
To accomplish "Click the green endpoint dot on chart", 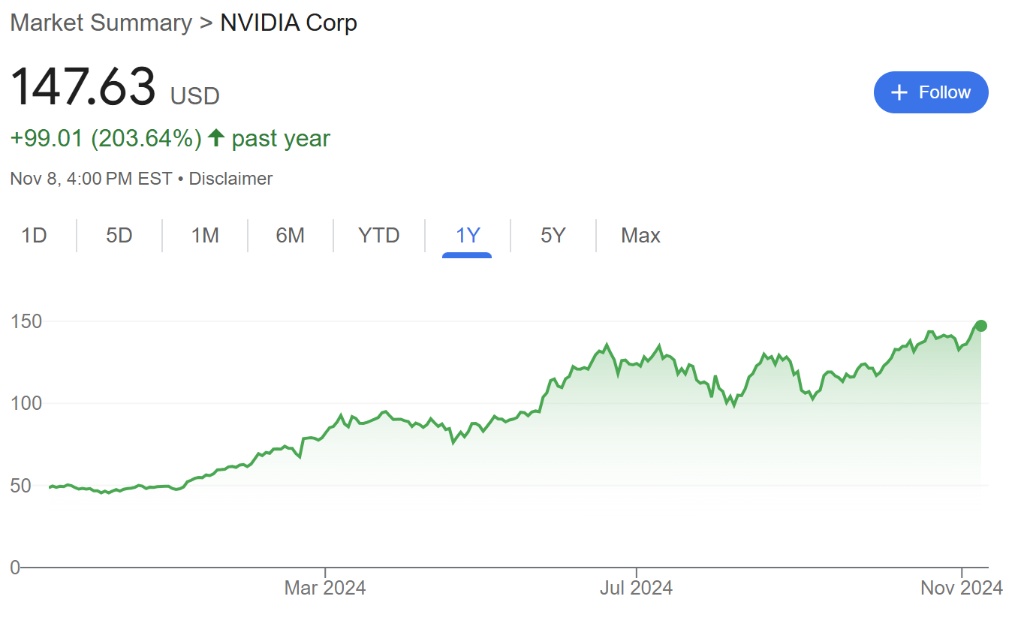I will [981, 326].
